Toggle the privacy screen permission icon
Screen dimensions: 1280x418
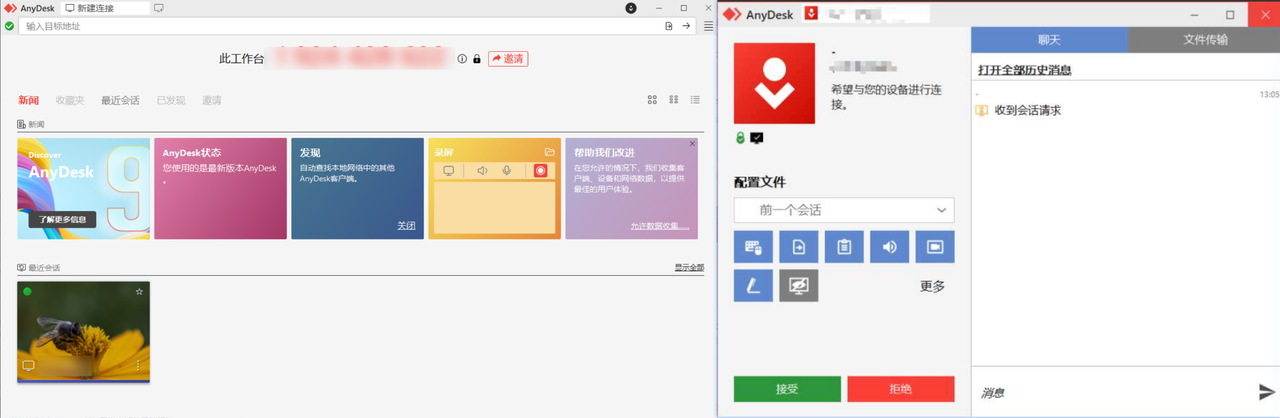click(x=799, y=286)
